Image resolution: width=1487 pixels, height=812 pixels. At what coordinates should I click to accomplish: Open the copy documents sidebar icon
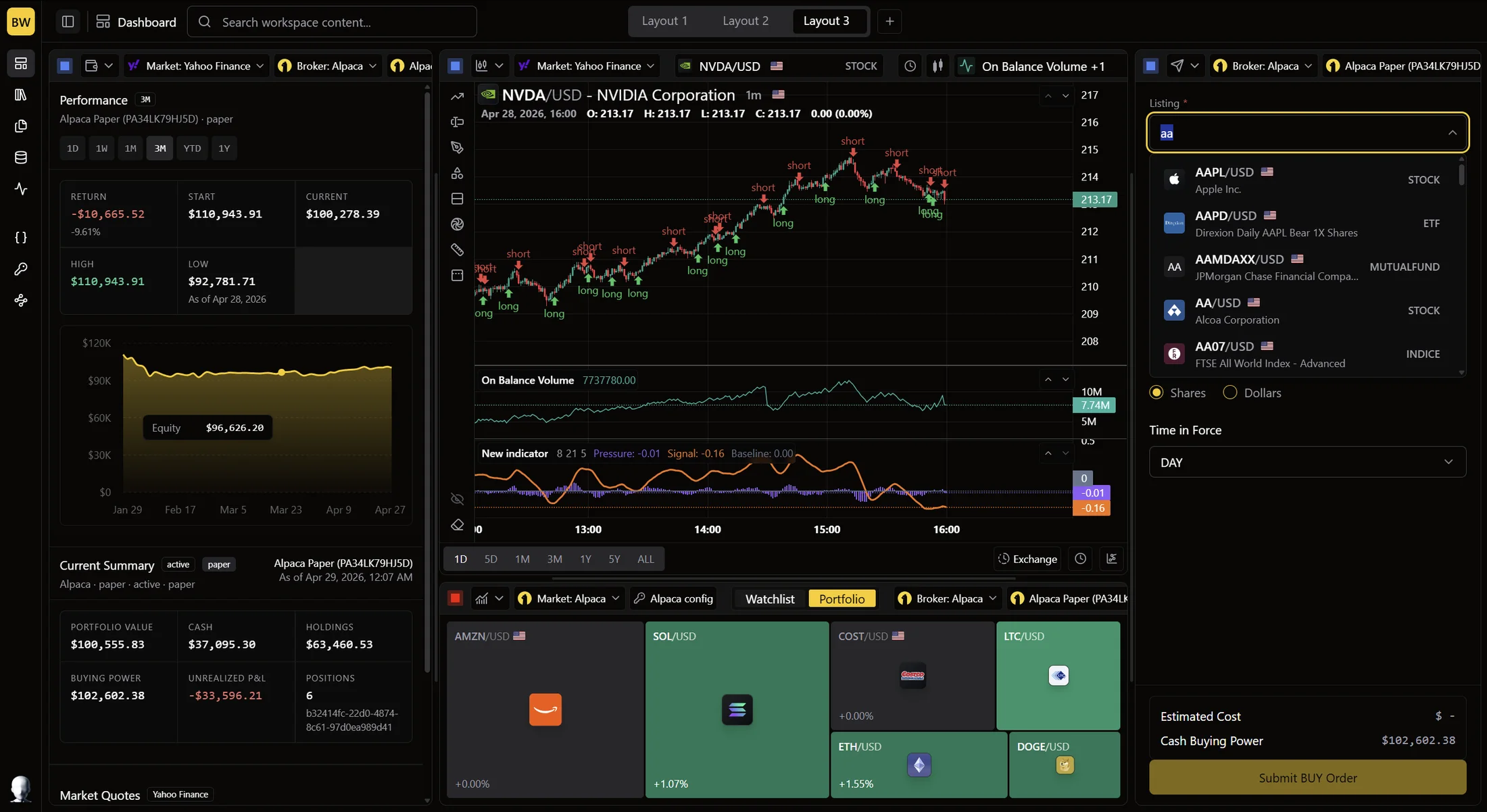[21, 126]
